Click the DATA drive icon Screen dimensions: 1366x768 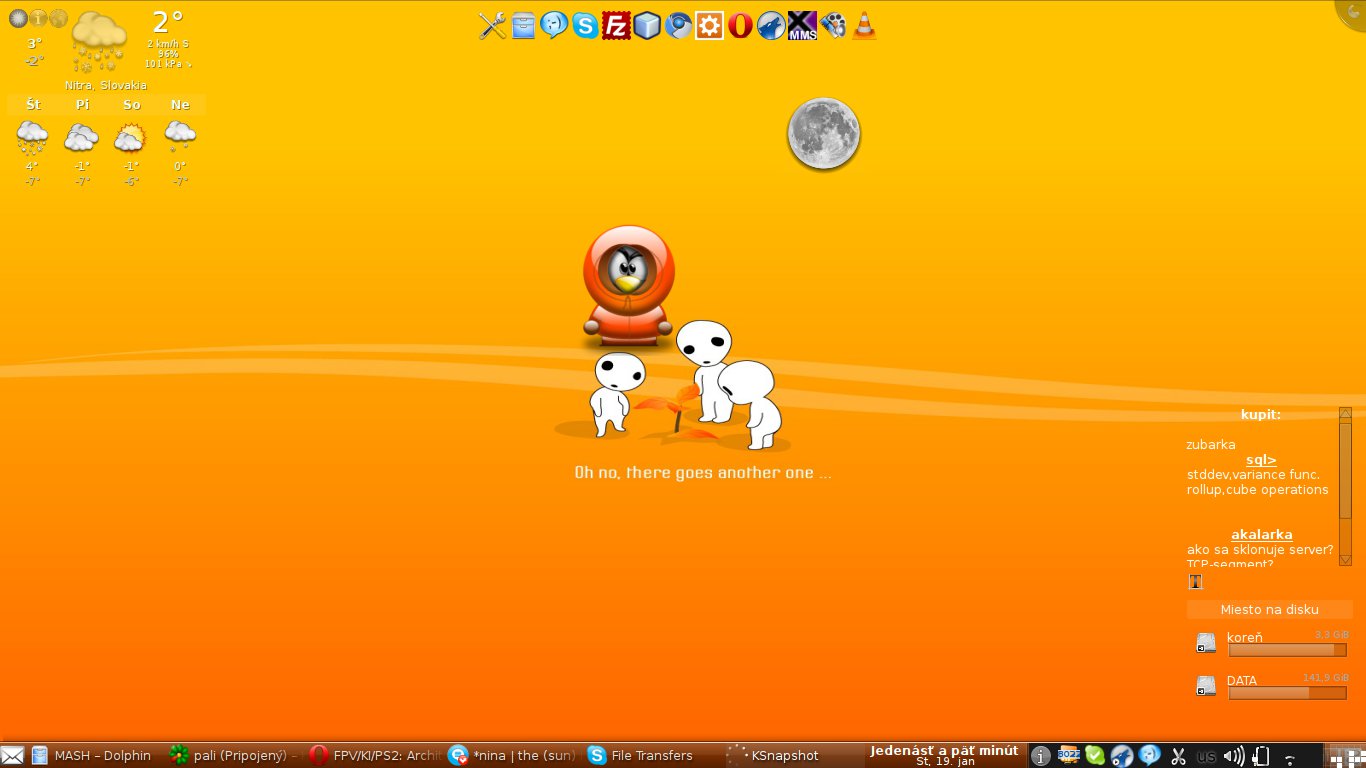pos(1207,686)
